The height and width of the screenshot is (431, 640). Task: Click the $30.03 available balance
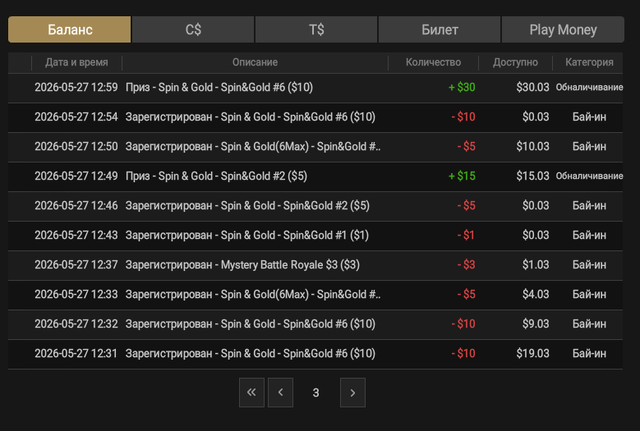(x=533, y=87)
